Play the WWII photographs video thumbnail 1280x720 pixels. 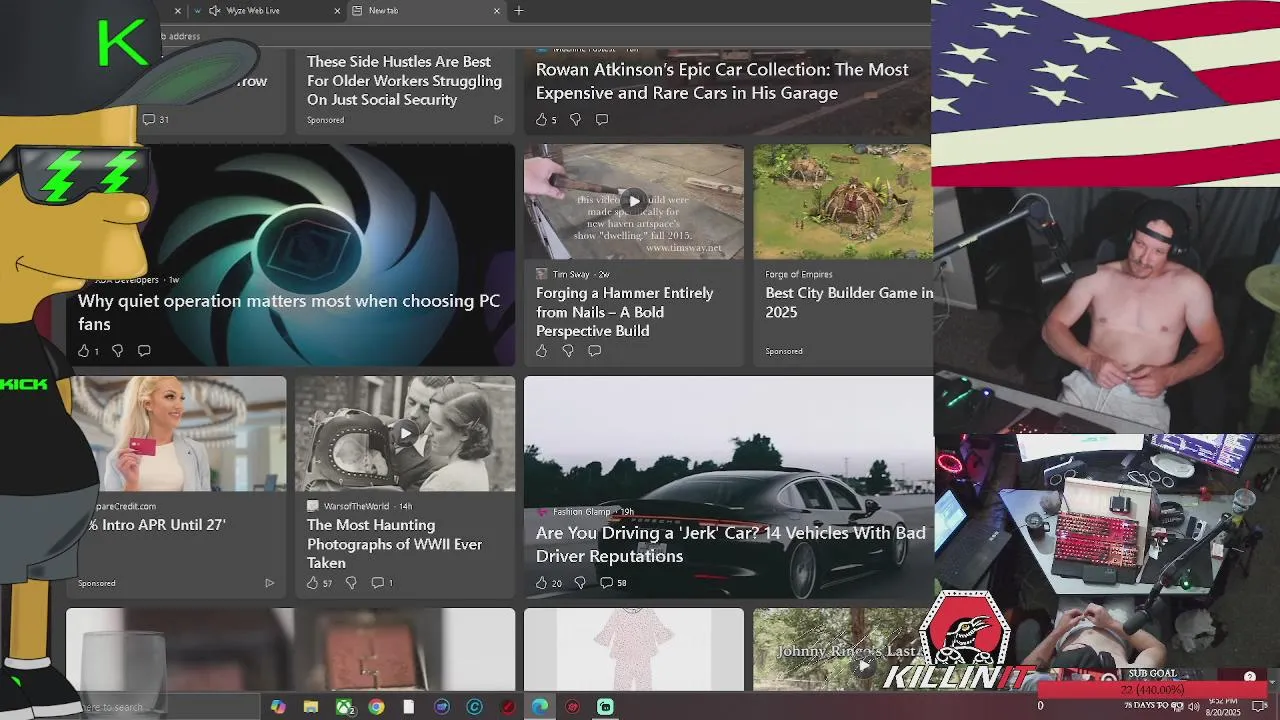(x=405, y=433)
